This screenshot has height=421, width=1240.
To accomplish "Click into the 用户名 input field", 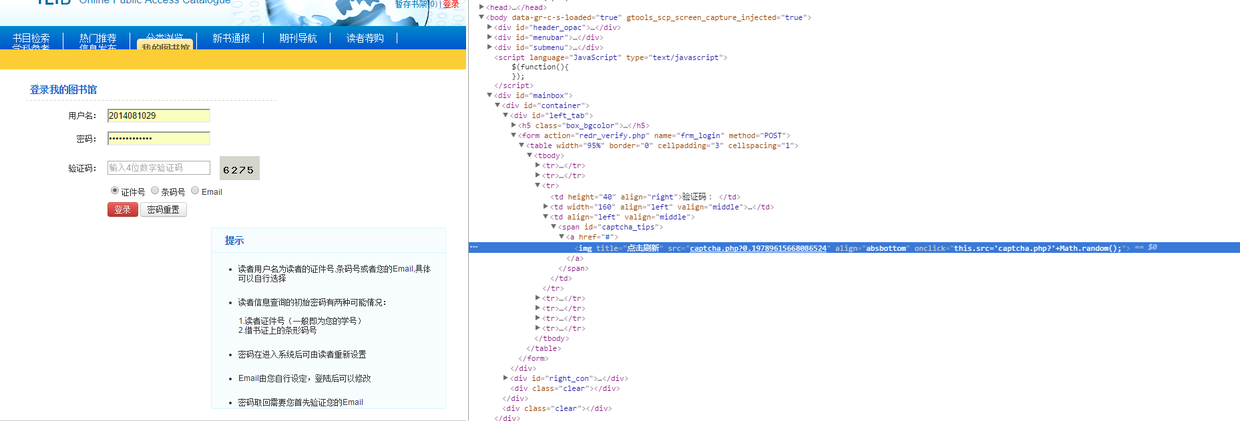I will pos(158,116).
